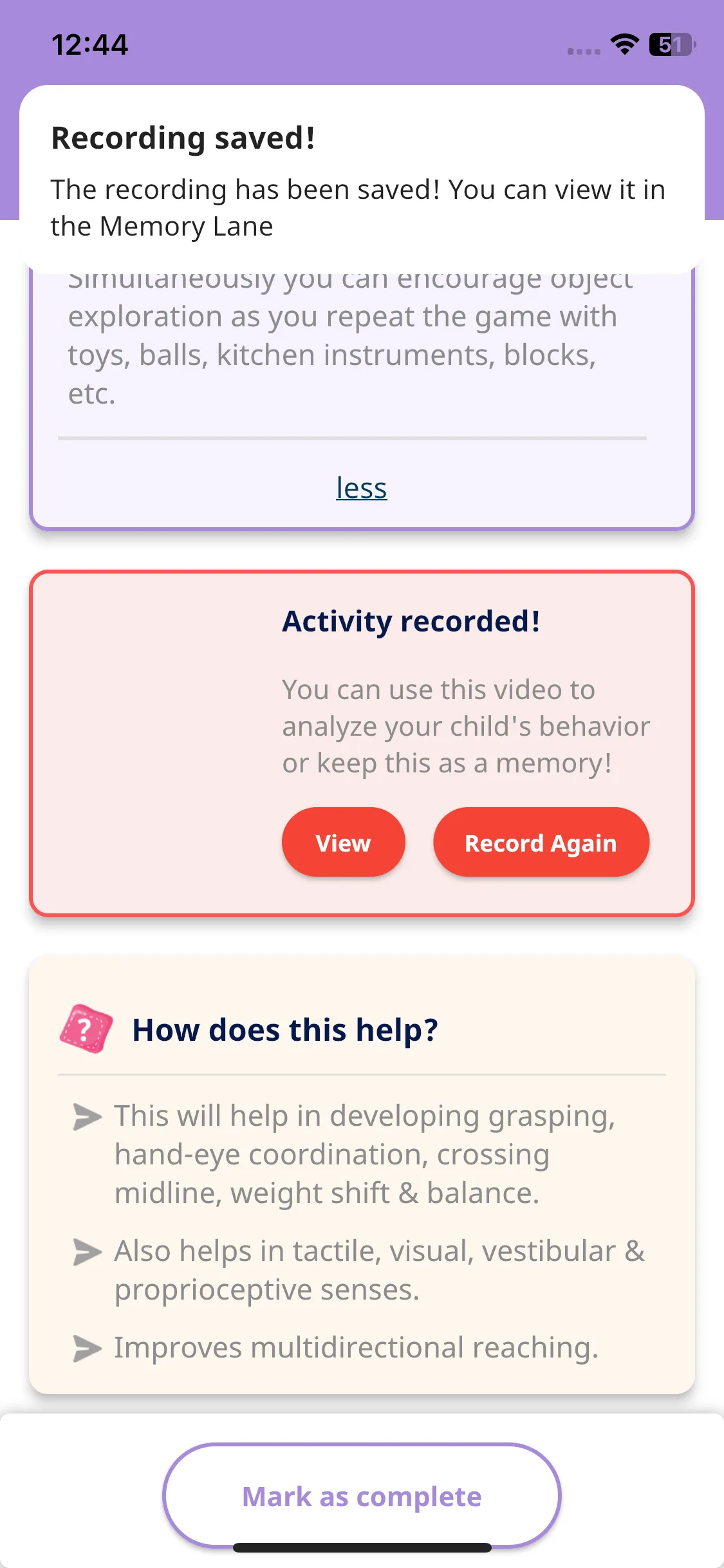Screen dimensions: 724x1568
Task: Tap the clock showing 12:44
Action: tap(89, 45)
